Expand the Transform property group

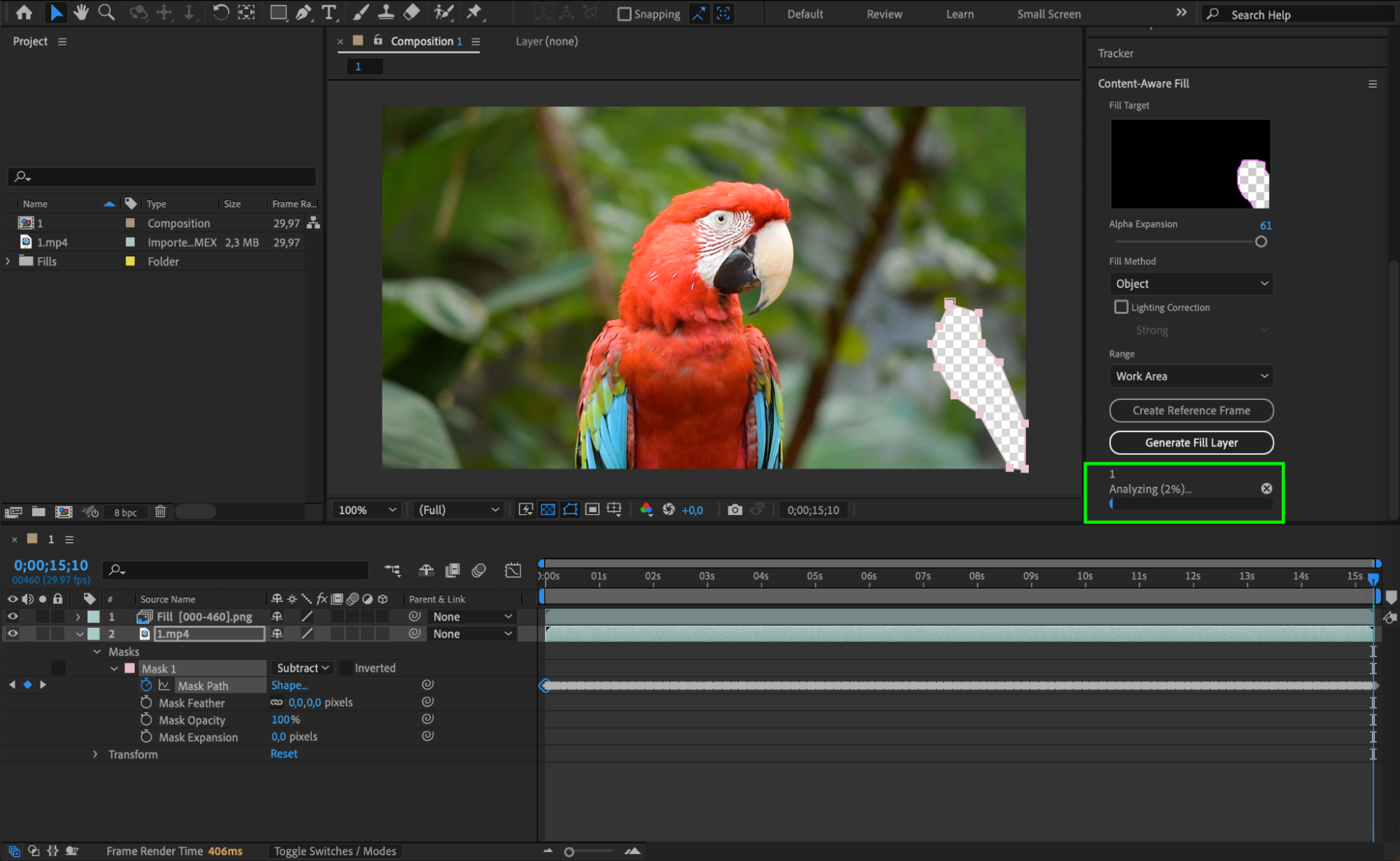pyautogui.click(x=95, y=755)
